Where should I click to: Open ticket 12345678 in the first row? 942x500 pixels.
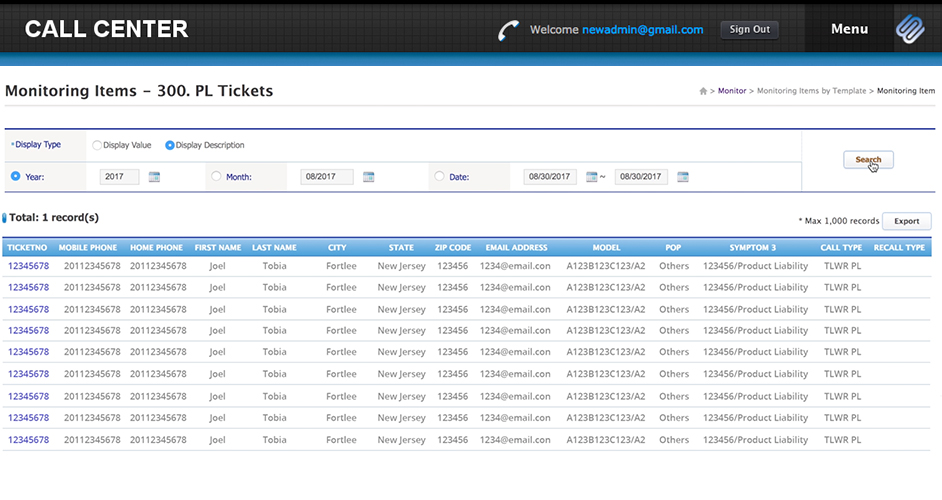[x=28, y=266]
